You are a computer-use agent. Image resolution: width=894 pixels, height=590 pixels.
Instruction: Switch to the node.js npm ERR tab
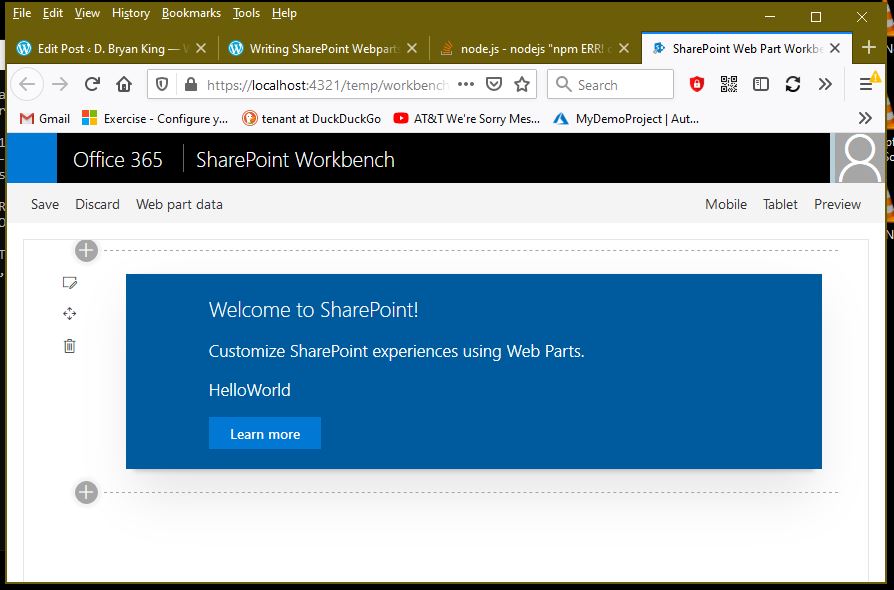(535, 48)
